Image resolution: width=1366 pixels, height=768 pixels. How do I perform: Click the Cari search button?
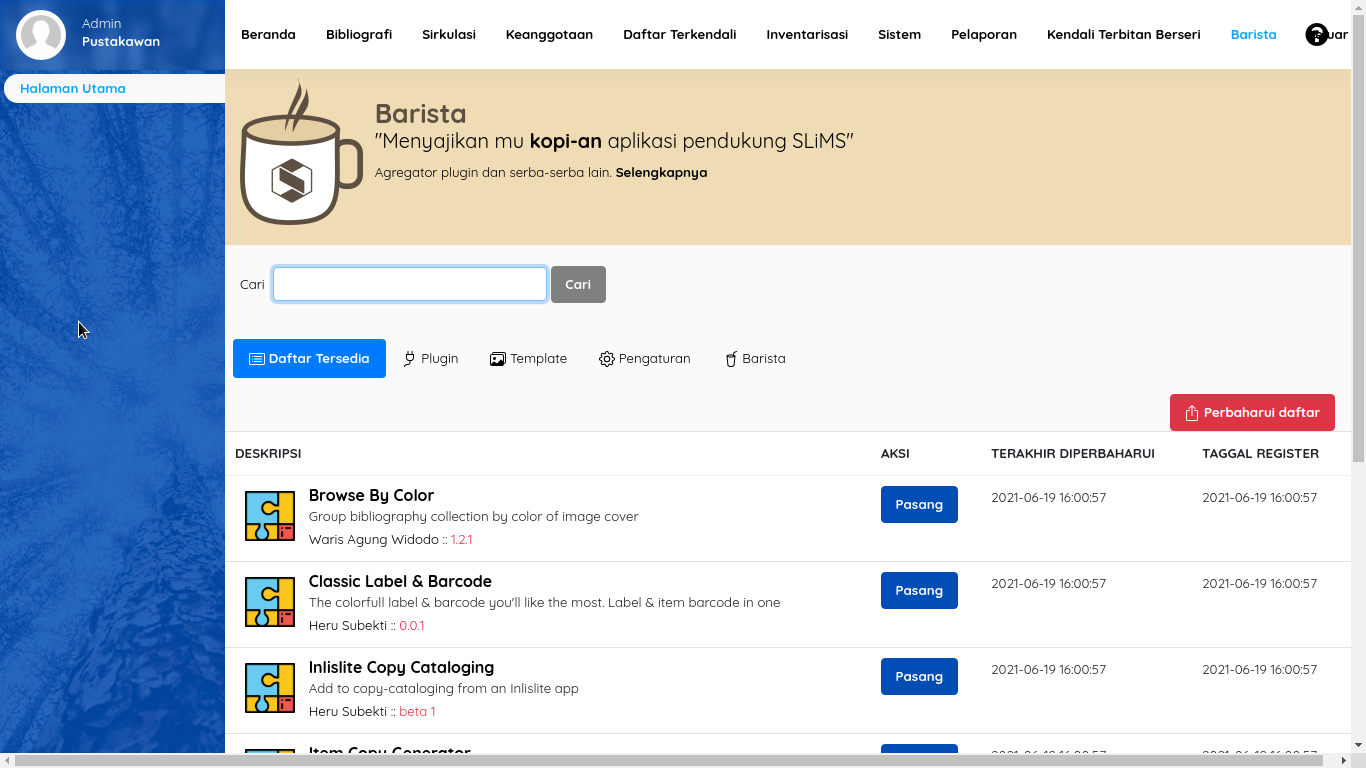pyautogui.click(x=578, y=284)
